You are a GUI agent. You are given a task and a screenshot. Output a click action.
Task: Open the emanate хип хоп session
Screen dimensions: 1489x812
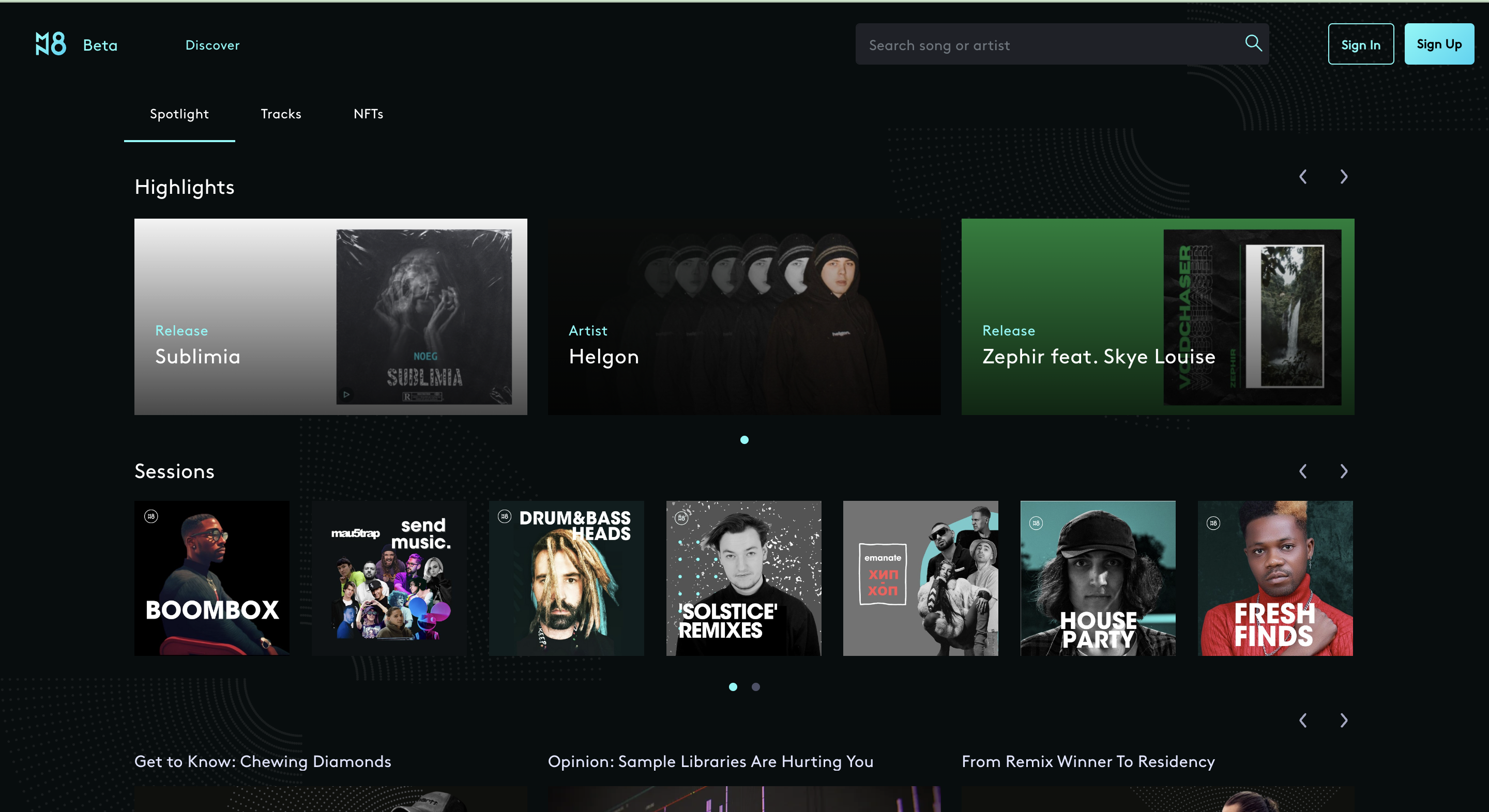(921, 578)
